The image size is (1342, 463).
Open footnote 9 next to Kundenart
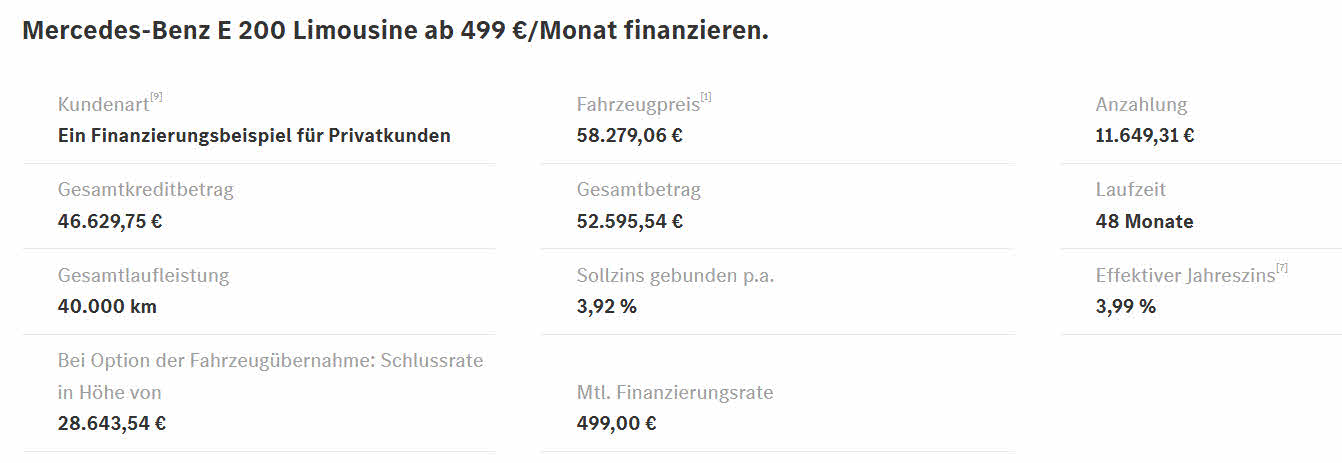[x=156, y=97]
